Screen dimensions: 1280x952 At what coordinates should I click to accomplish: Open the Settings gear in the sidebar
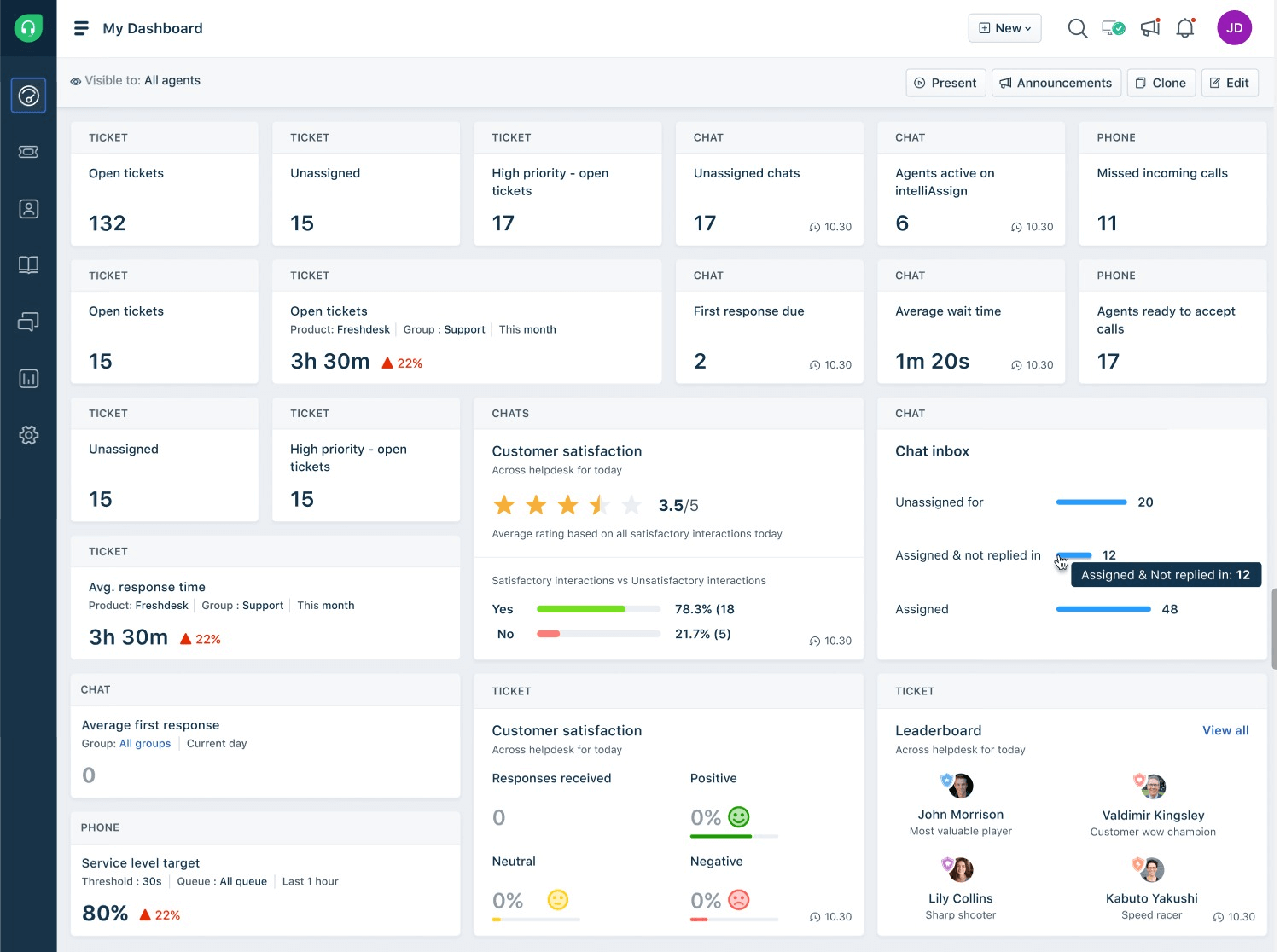28,435
